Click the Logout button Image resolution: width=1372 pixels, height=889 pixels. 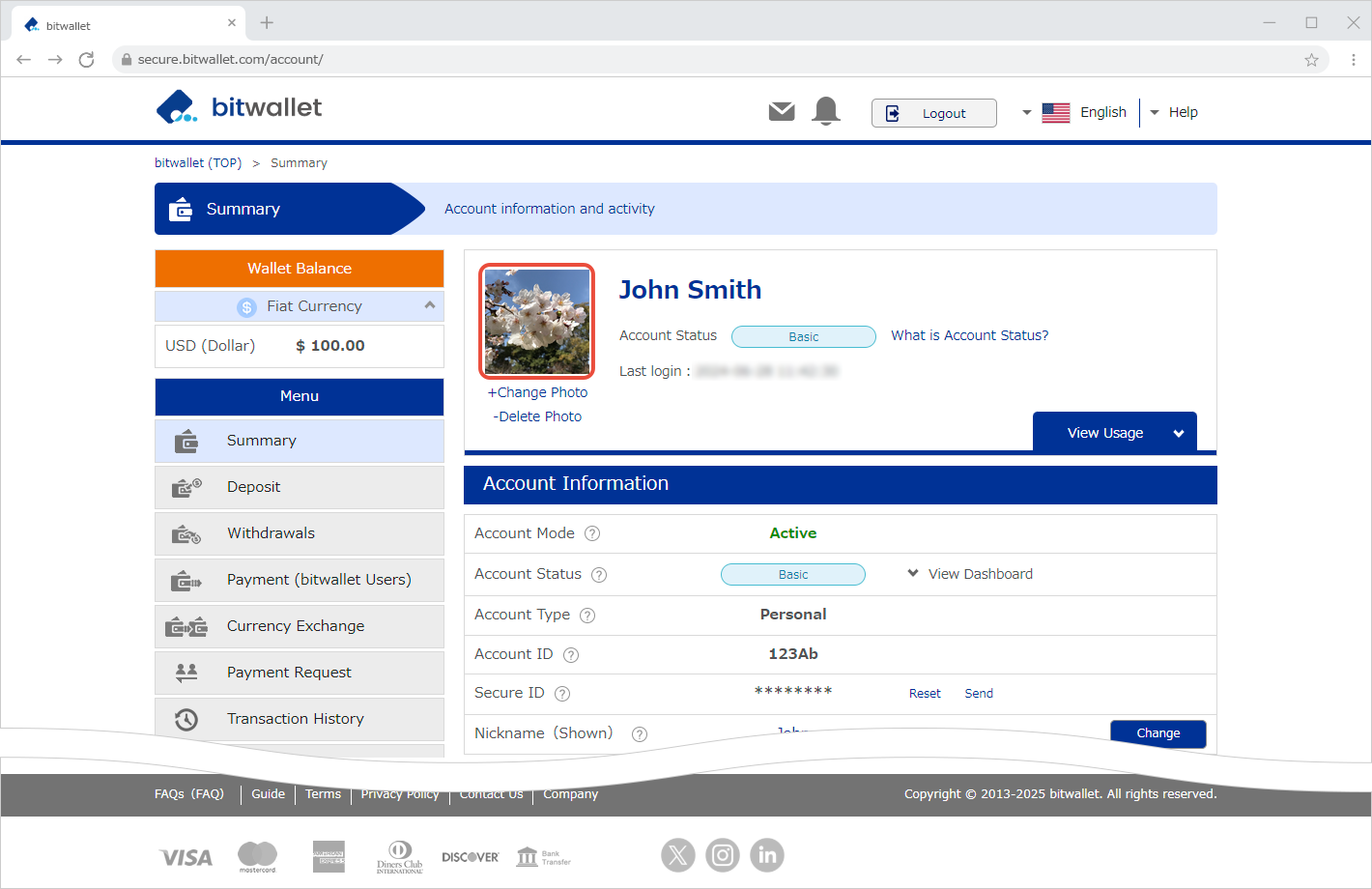933,113
